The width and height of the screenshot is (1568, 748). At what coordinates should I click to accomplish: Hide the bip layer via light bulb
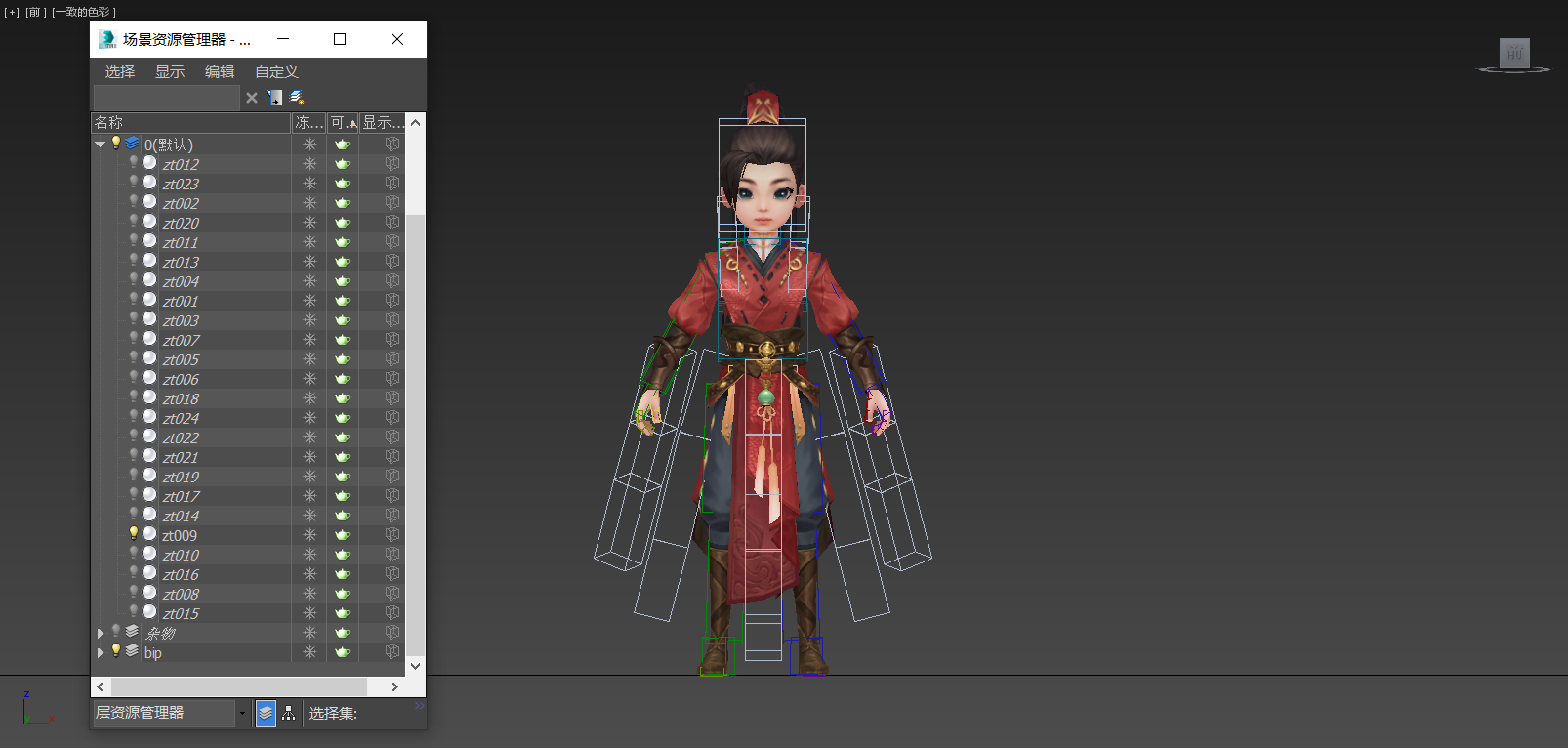tap(116, 651)
